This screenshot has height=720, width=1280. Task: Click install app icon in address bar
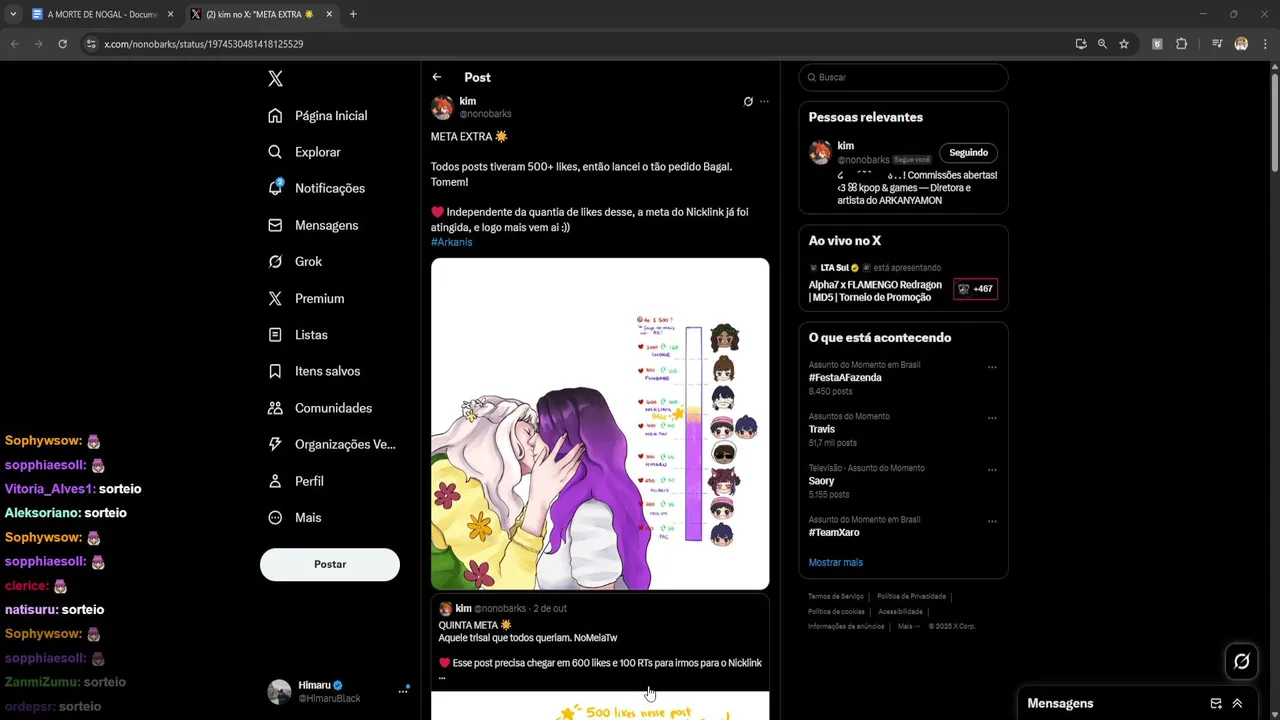coord(1081,44)
